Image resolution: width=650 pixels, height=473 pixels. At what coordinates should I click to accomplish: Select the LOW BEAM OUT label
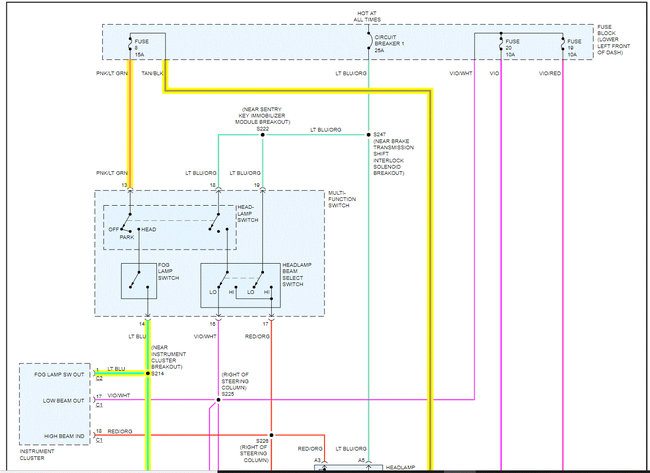pyautogui.click(x=63, y=401)
